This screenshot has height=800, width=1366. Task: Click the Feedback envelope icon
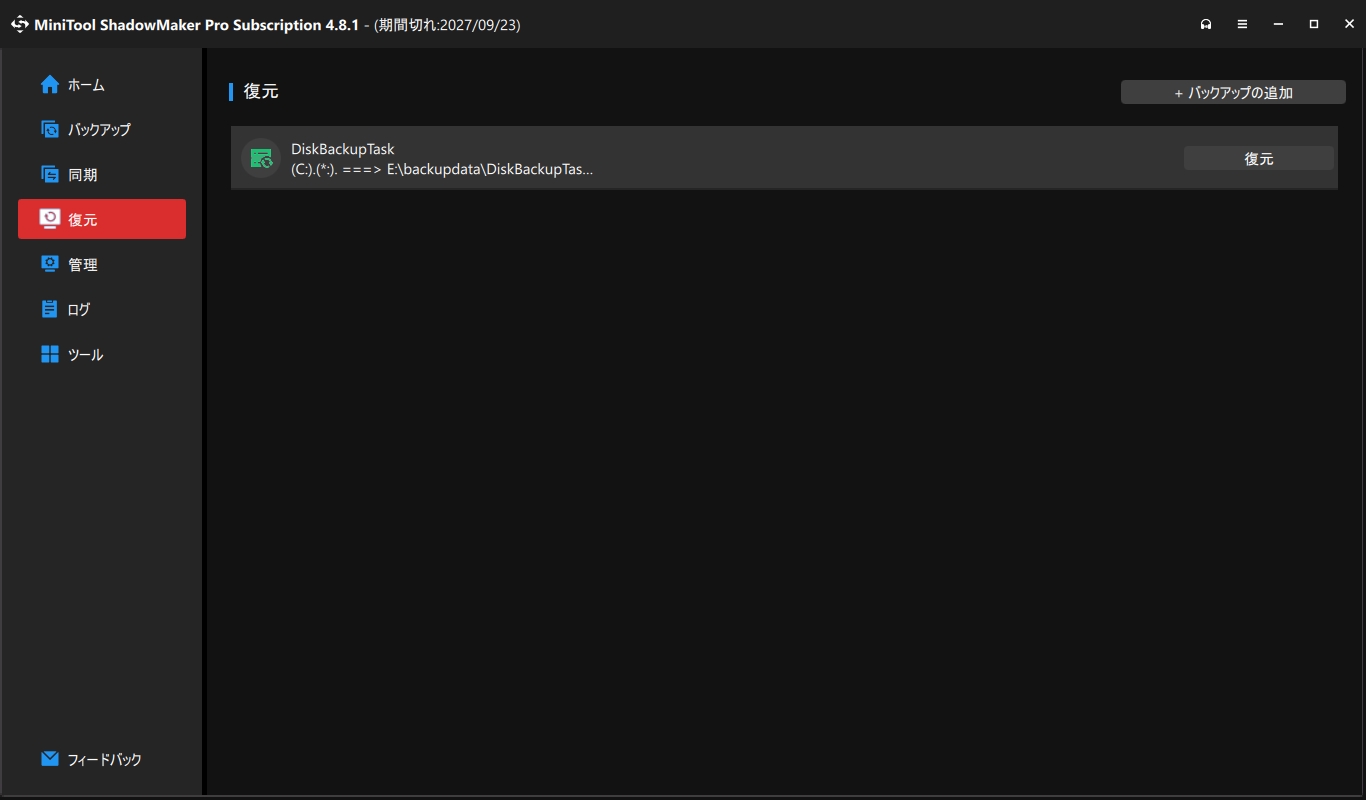[50, 759]
